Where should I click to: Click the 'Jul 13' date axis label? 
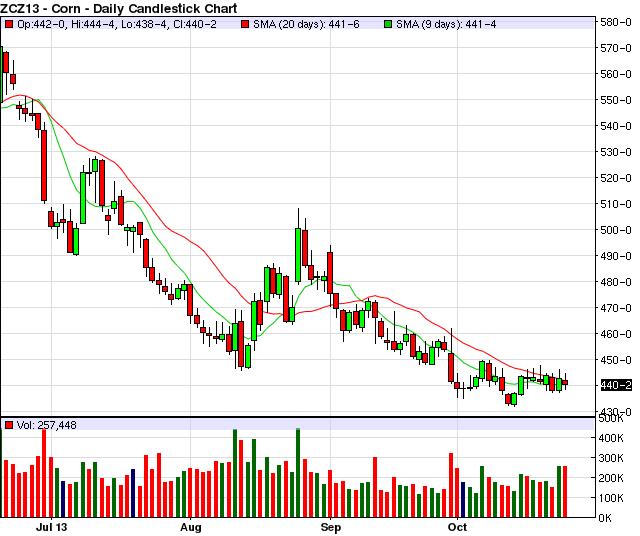pos(51,527)
